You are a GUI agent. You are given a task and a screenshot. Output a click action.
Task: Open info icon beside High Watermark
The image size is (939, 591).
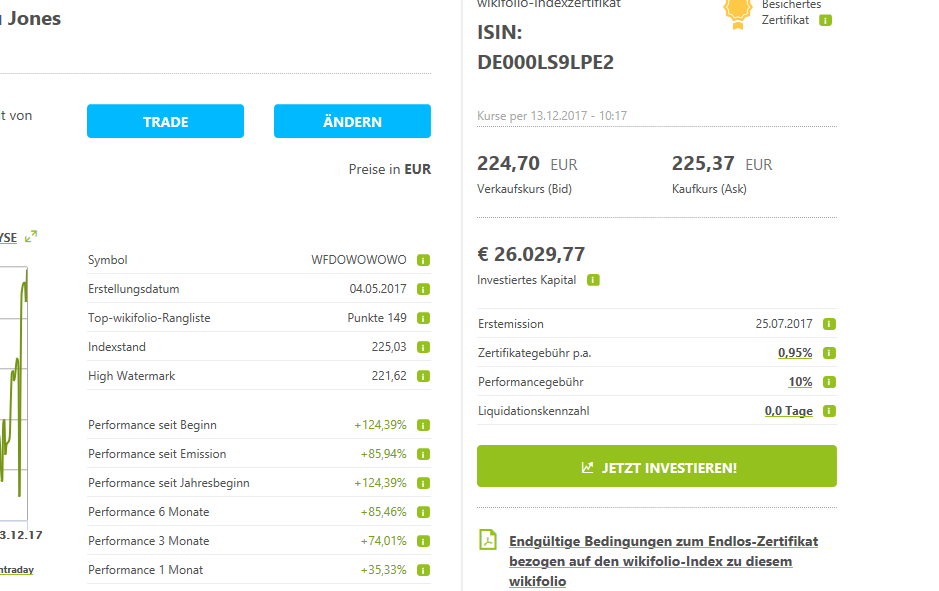point(422,375)
